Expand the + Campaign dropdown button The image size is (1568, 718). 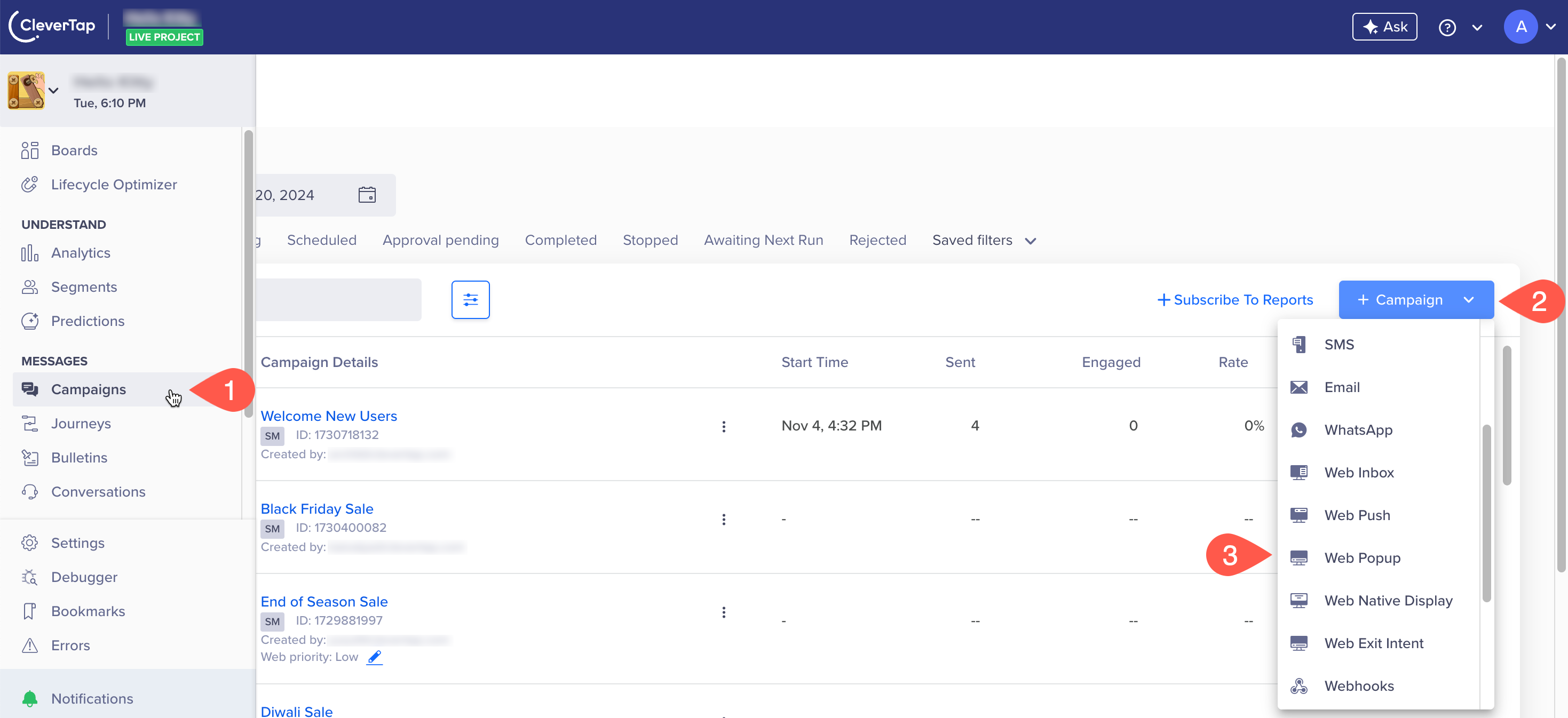coord(1469,299)
